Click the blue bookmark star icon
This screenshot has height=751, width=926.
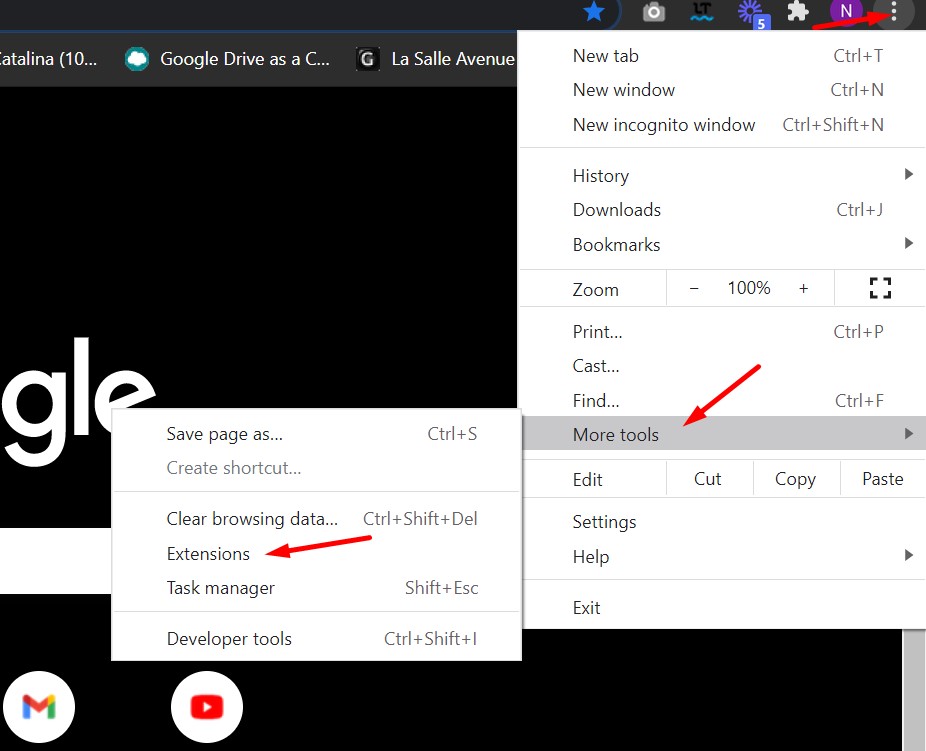coord(594,11)
